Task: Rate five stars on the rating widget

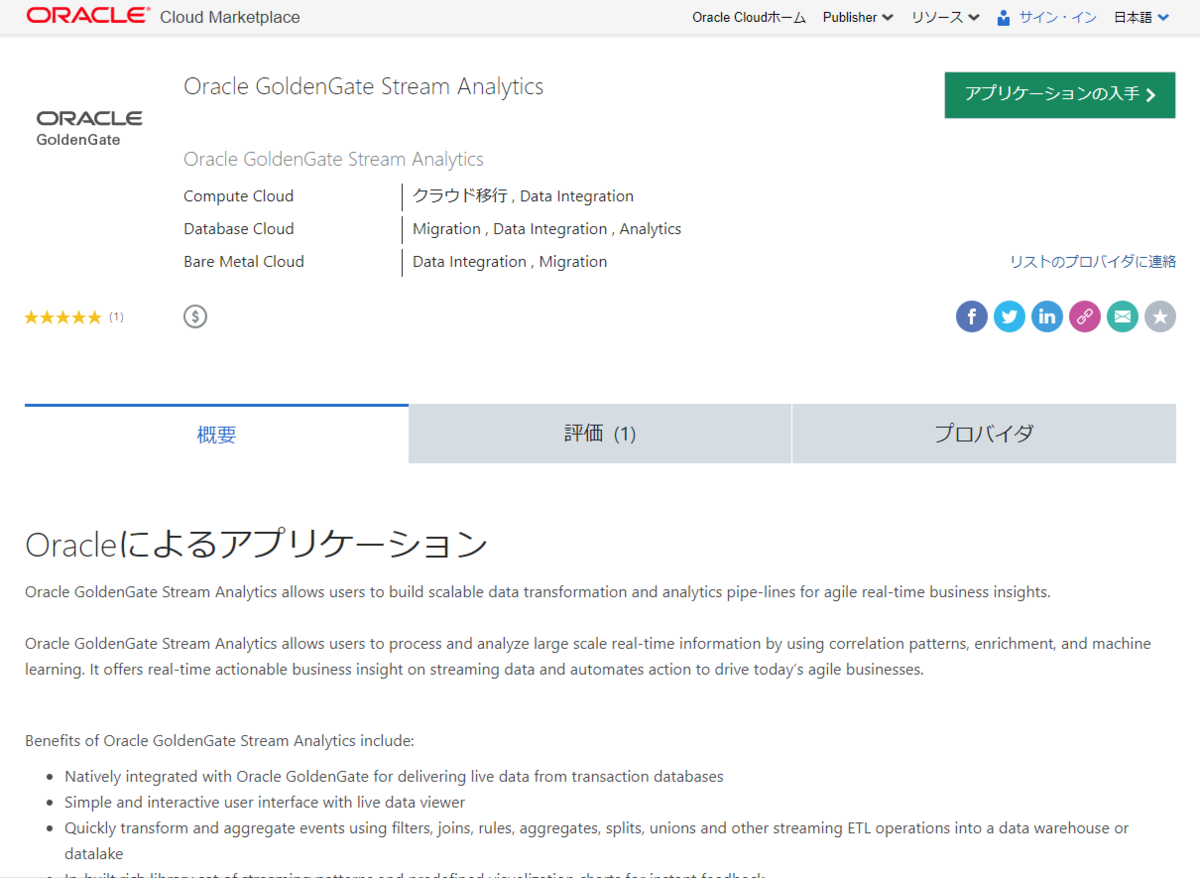Action: tap(95, 316)
